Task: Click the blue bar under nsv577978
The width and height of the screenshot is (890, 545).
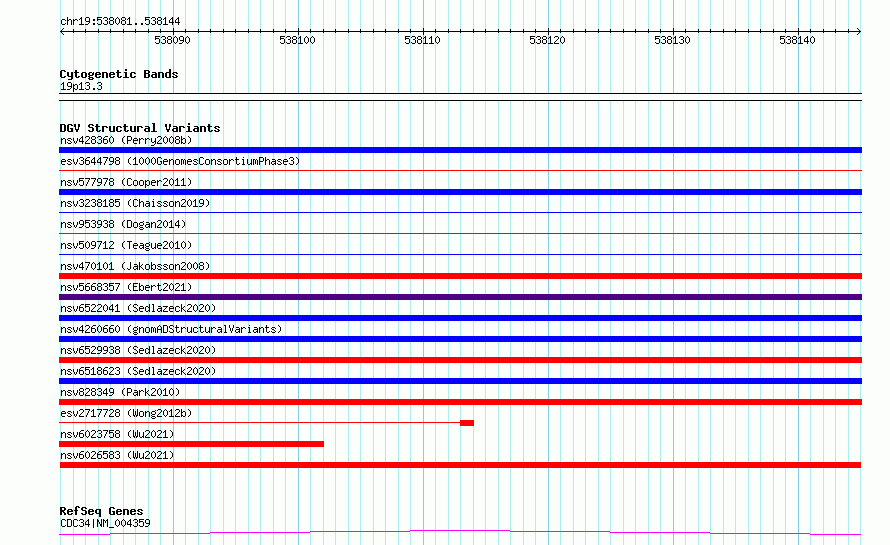Action: pyautogui.click(x=460, y=192)
